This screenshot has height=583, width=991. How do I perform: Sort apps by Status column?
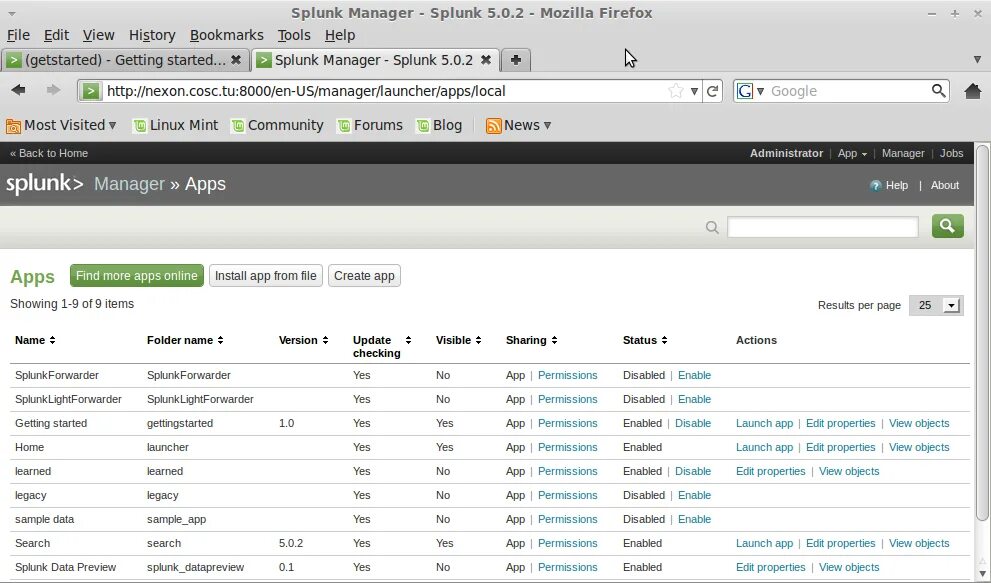coord(645,340)
